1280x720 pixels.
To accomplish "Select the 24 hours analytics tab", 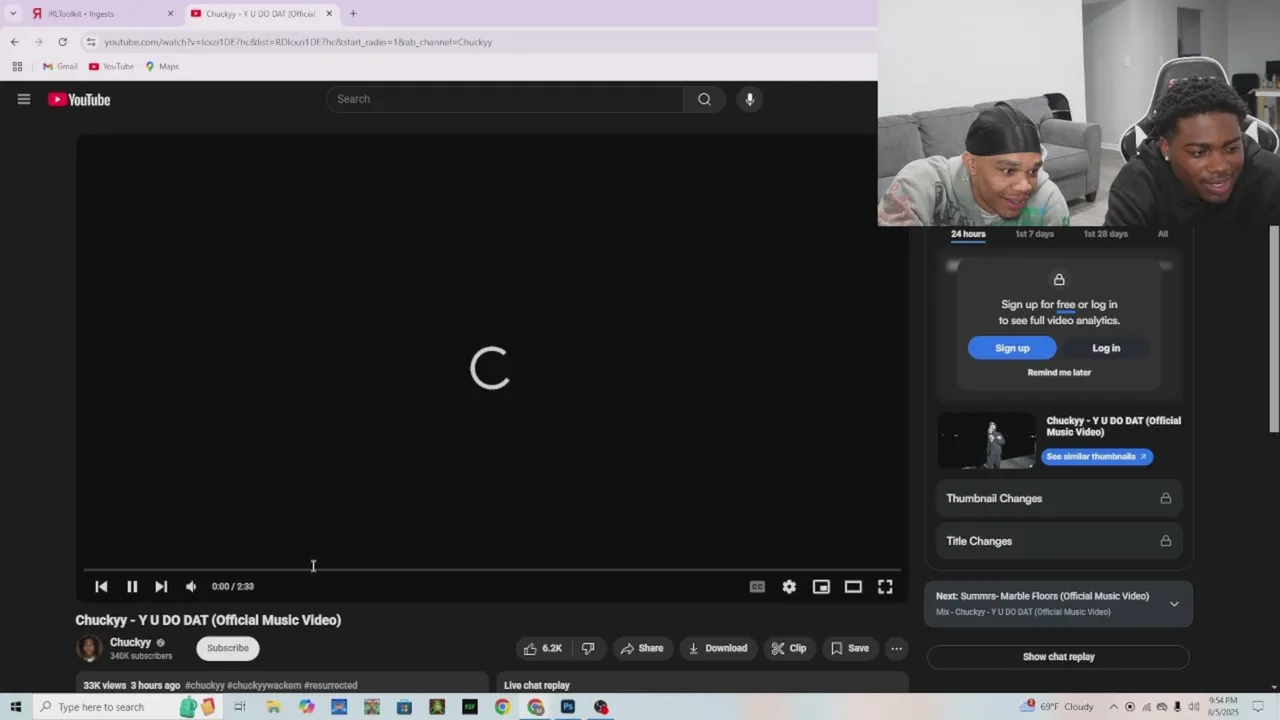I will pyautogui.click(x=968, y=234).
